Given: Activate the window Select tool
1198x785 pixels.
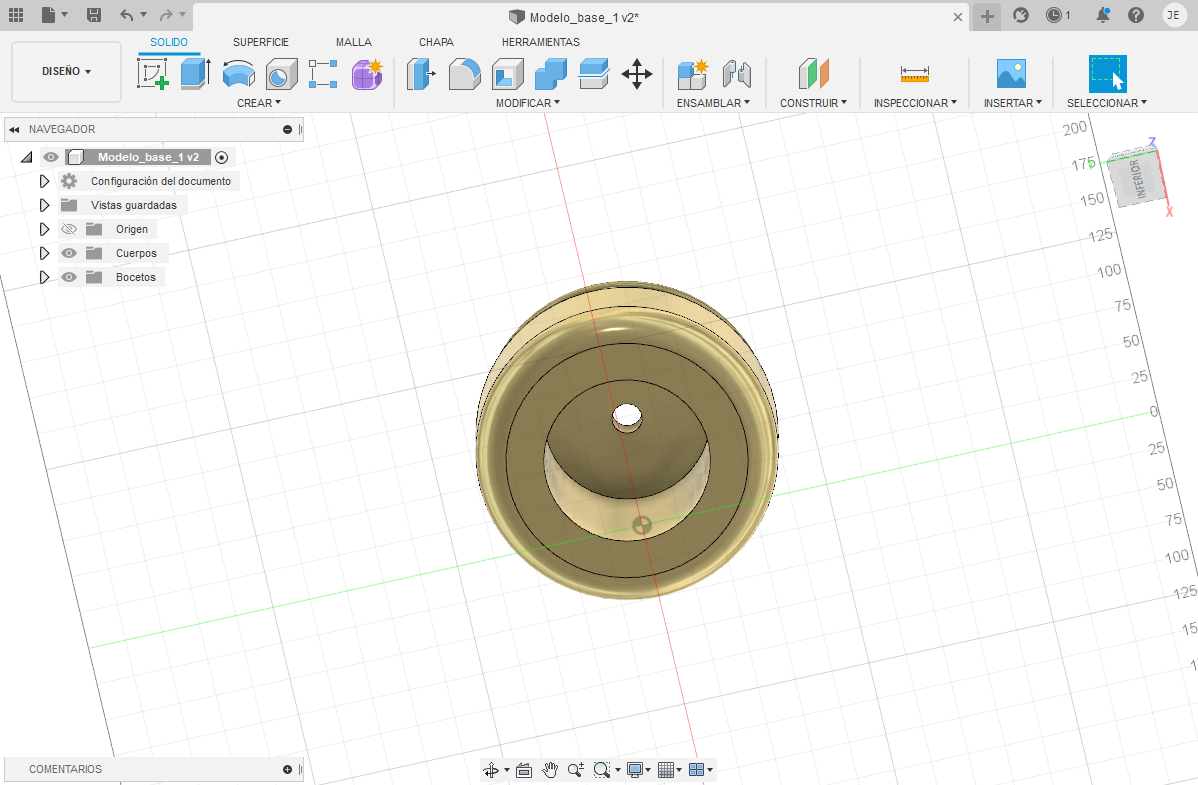Looking at the screenshot, I should (1107, 74).
